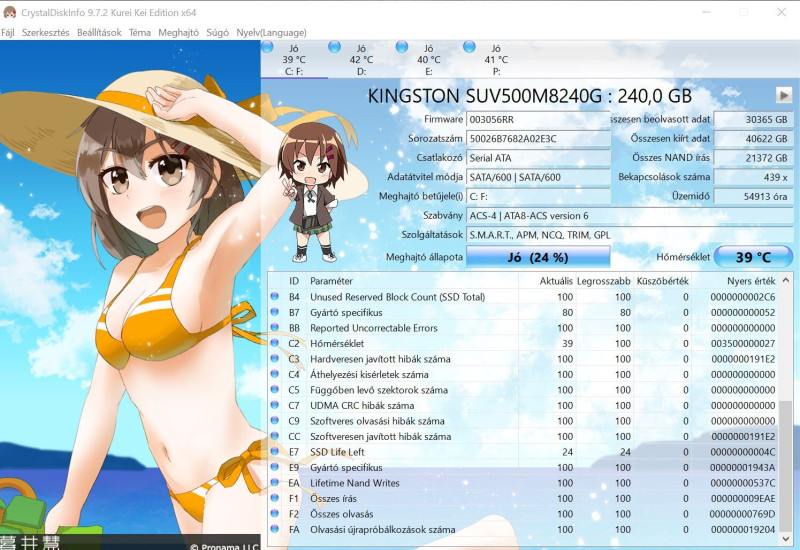Click total read value 30365 GB
Image resolution: width=800 pixels, height=550 pixels.
753,119
